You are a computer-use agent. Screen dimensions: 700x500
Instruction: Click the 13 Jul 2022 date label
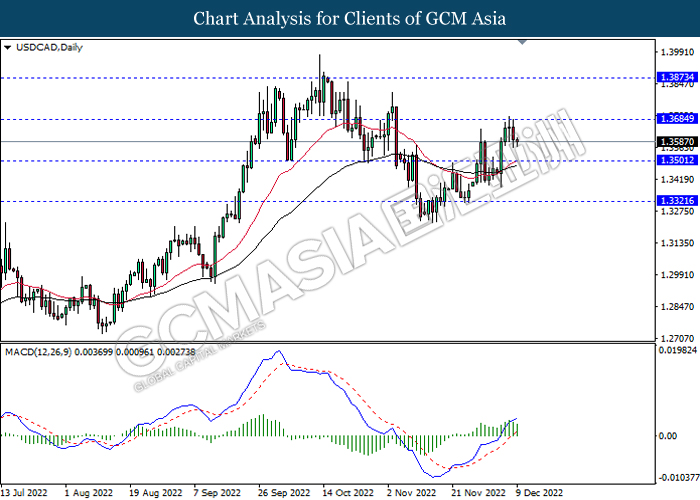point(24,493)
